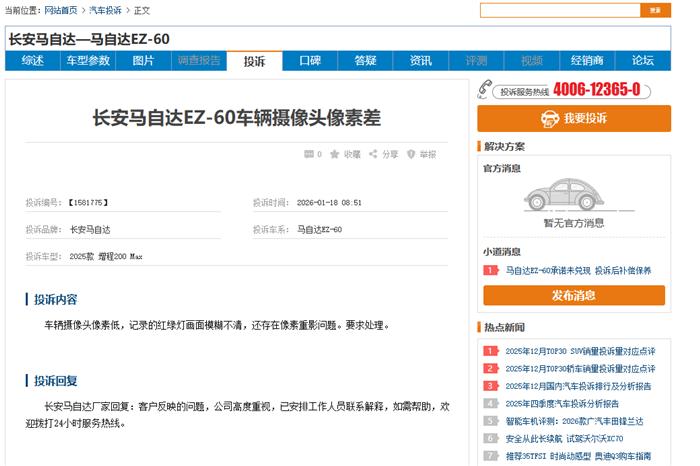Open the 口碑 tab
The width and height of the screenshot is (700, 466).
(310, 61)
